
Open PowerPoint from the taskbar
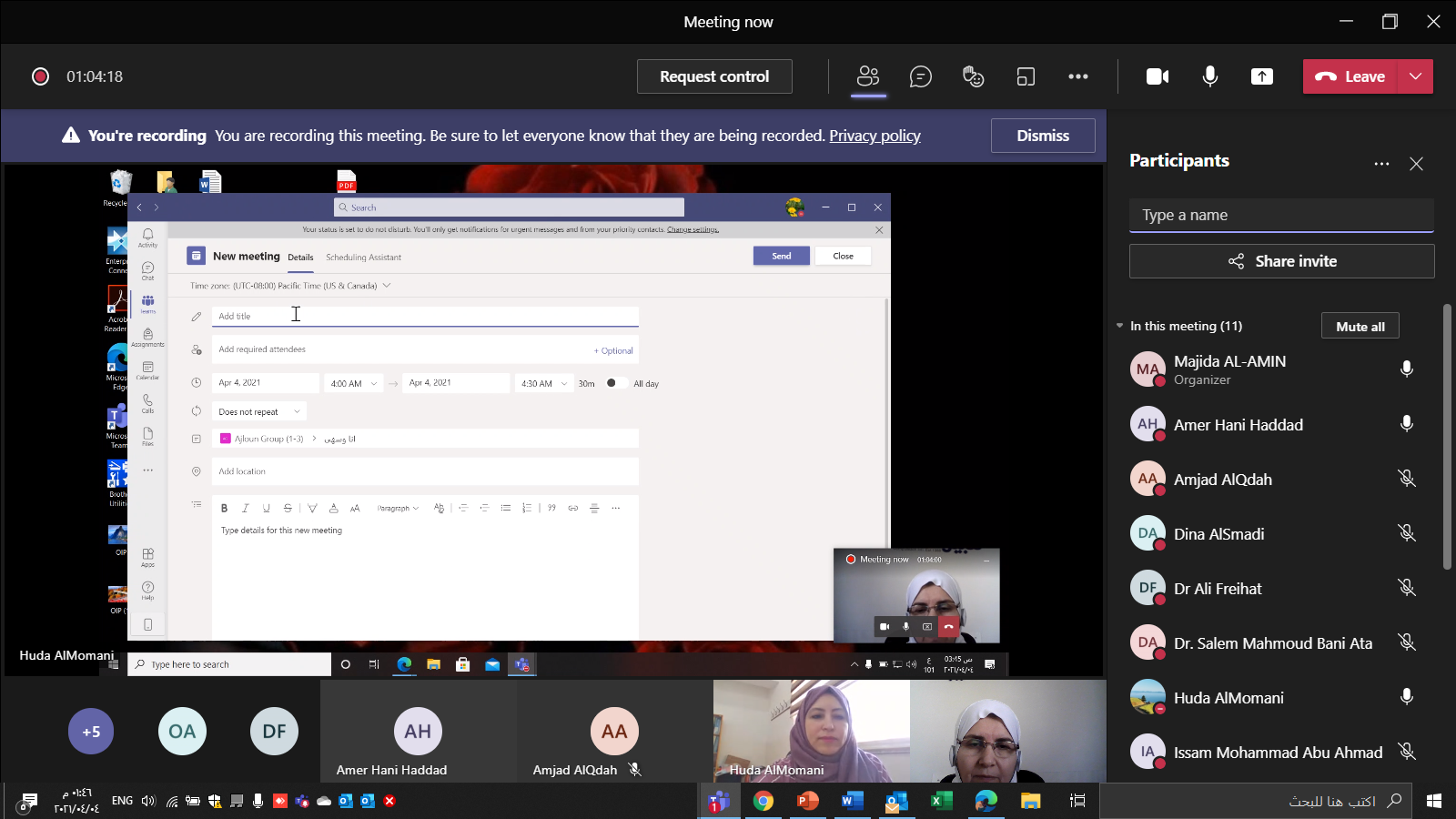[807, 801]
